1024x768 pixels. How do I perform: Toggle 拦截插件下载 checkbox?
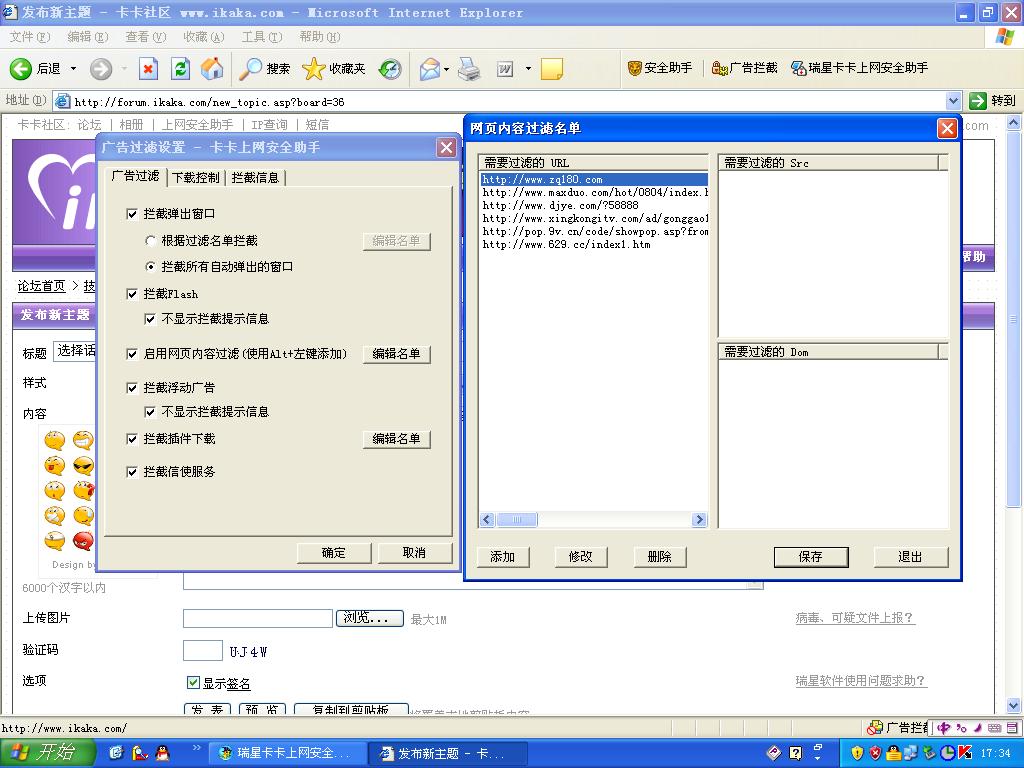pos(132,439)
